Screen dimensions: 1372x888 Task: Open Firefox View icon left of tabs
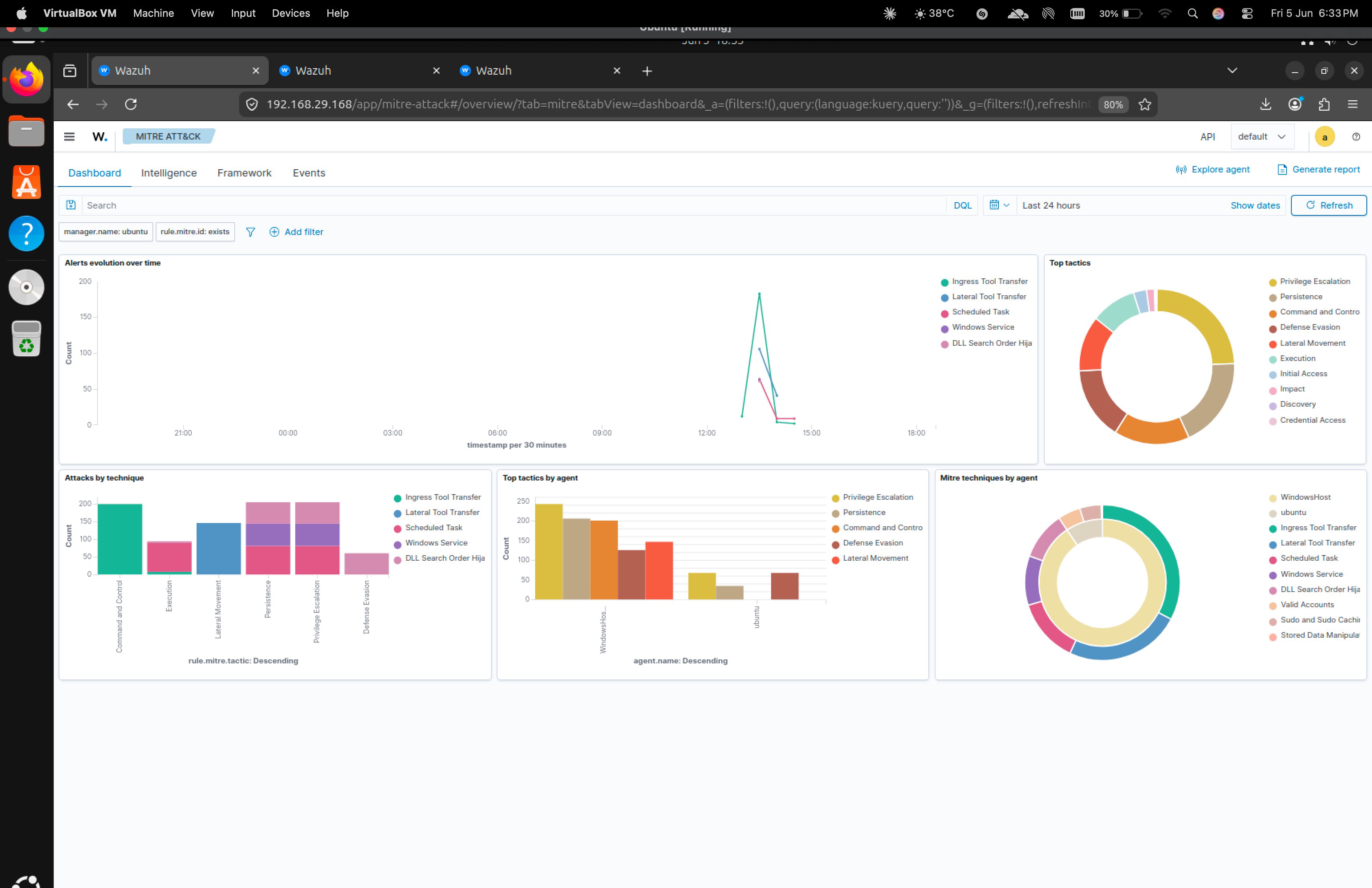(70, 71)
